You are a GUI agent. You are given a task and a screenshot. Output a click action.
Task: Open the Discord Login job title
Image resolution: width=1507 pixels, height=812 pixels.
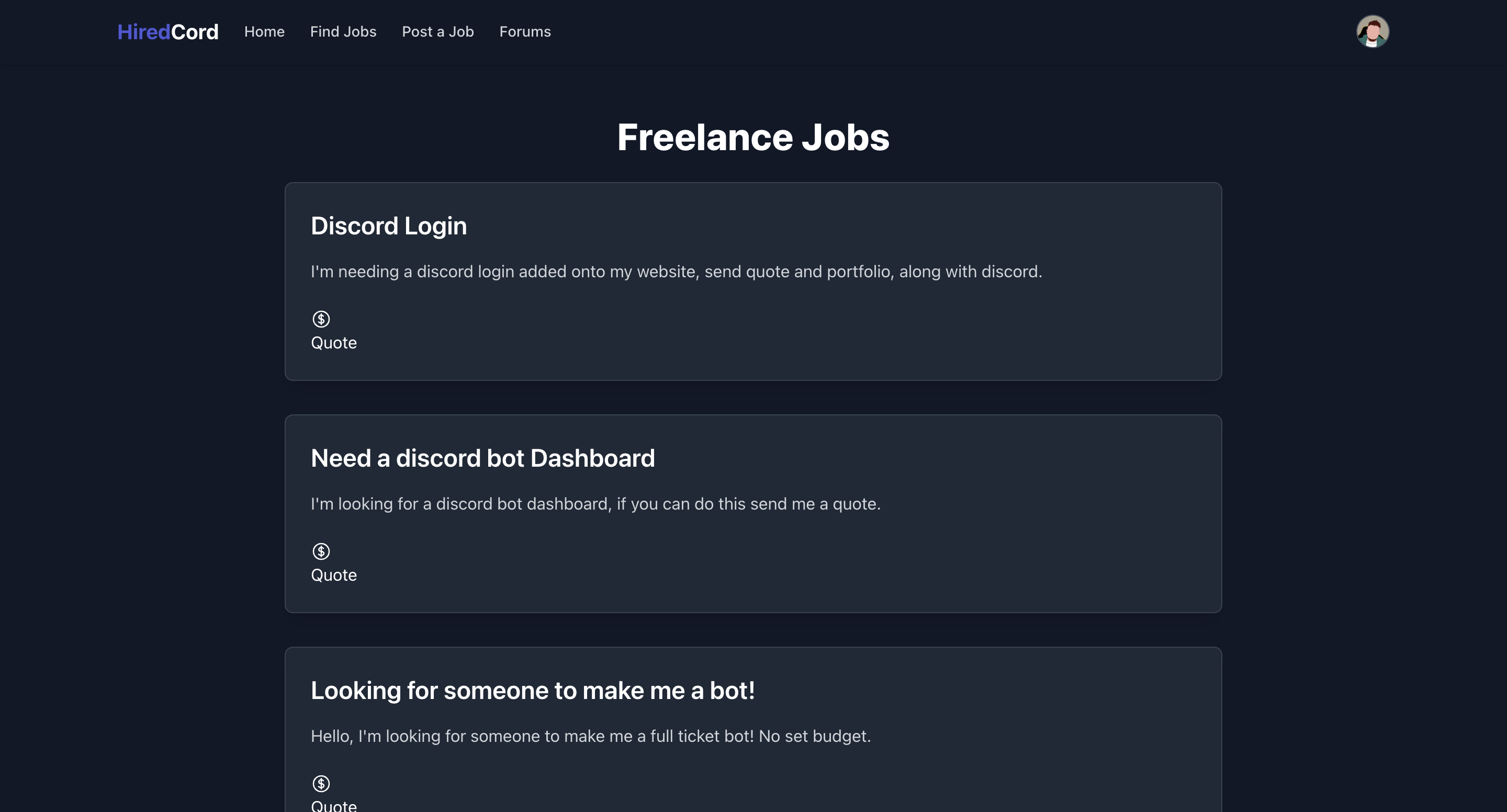point(388,226)
